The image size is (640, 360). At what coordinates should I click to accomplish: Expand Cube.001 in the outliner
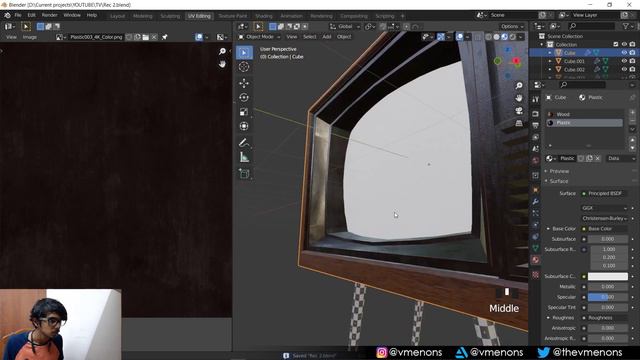pos(550,61)
